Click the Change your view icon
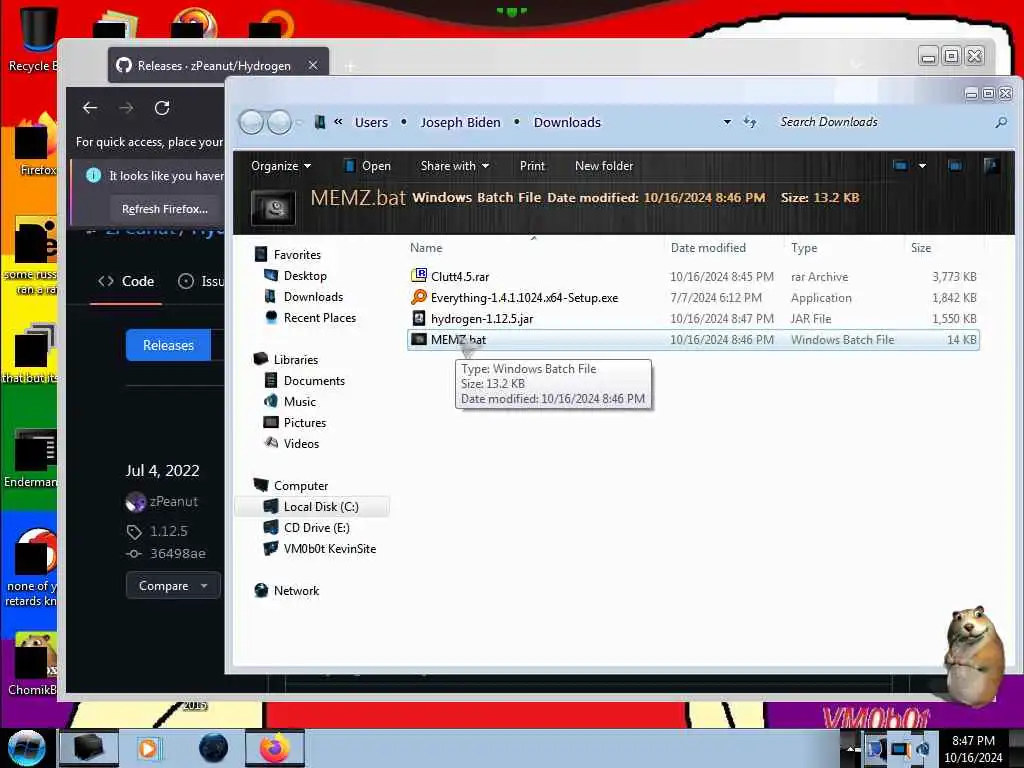The height and width of the screenshot is (768, 1024). (900, 166)
